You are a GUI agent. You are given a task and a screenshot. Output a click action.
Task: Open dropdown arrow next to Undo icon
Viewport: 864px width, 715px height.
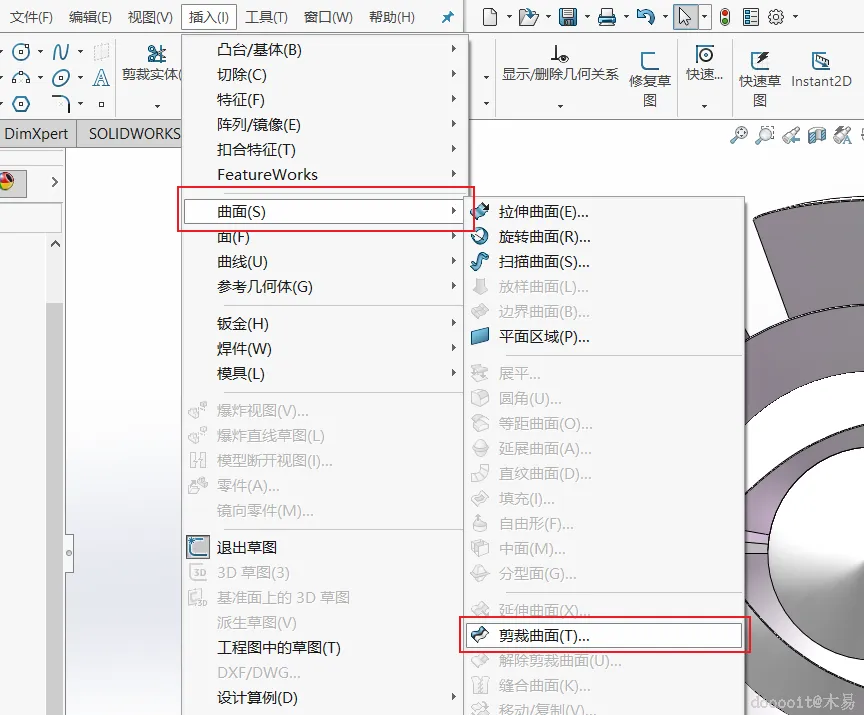(665, 17)
